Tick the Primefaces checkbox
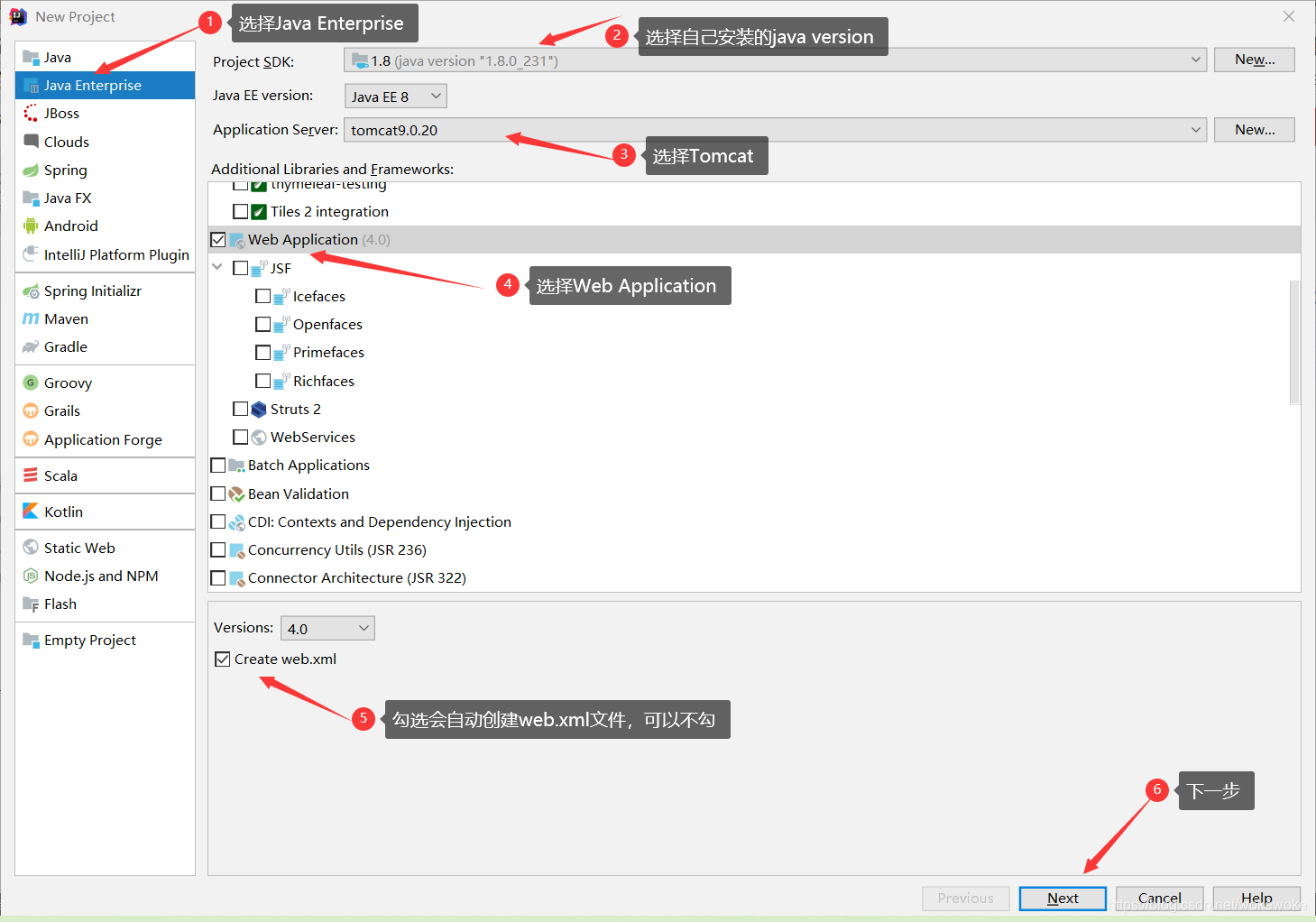This screenshot has width=1316, height=922. (262, 352)
